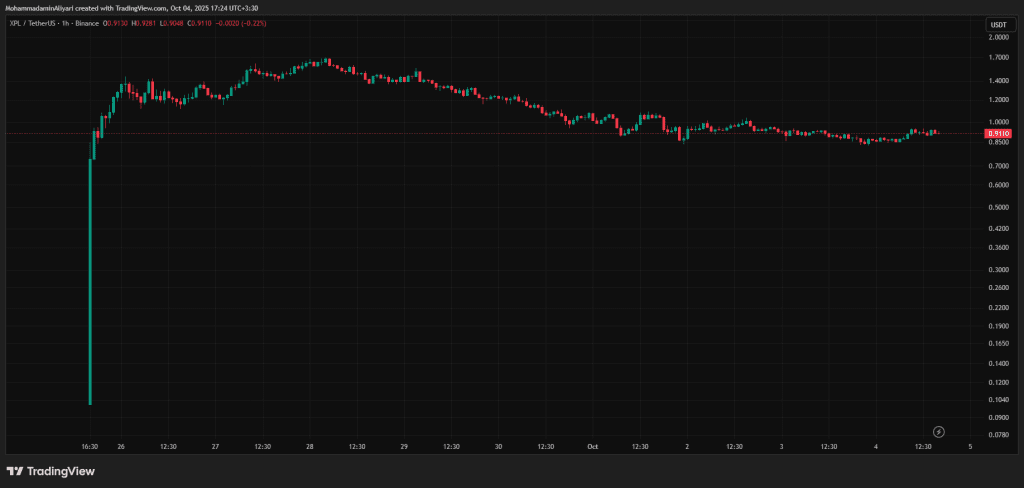Viewport: 1024px width, 488px height.
Task: Click the 0.1040 price scale label
Action: coord(998,399)
